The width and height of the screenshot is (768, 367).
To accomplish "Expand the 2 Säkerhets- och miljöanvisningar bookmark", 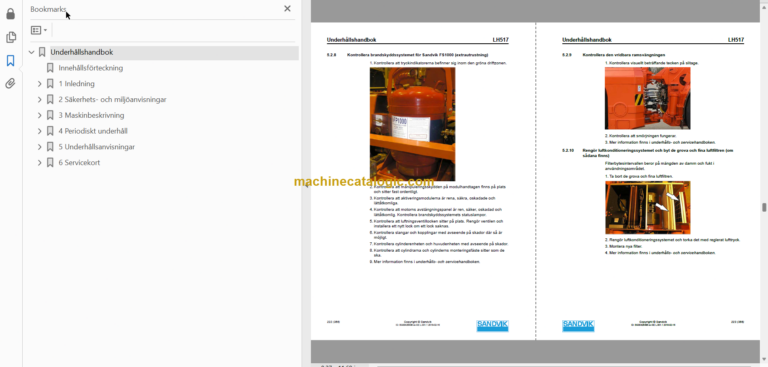I will point(40,99).
